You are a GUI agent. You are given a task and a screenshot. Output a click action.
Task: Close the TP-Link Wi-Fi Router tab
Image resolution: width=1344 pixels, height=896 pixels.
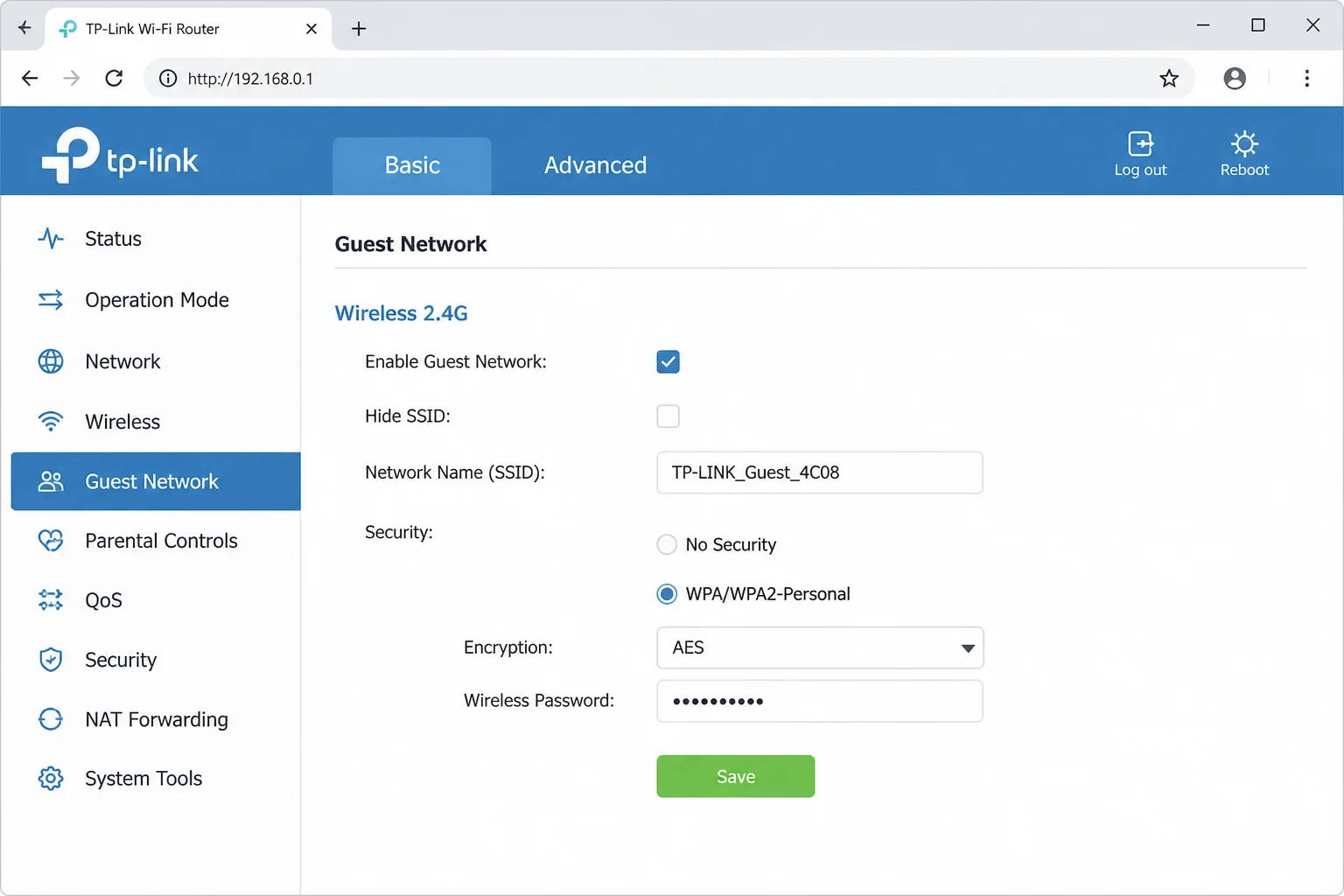click(311, 29)
